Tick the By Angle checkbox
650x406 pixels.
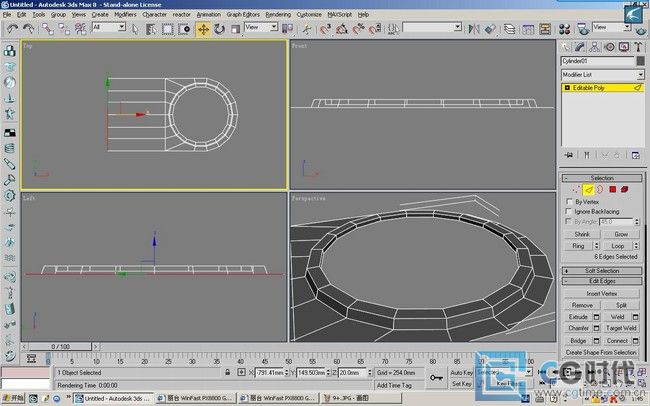tap(569, 221)
